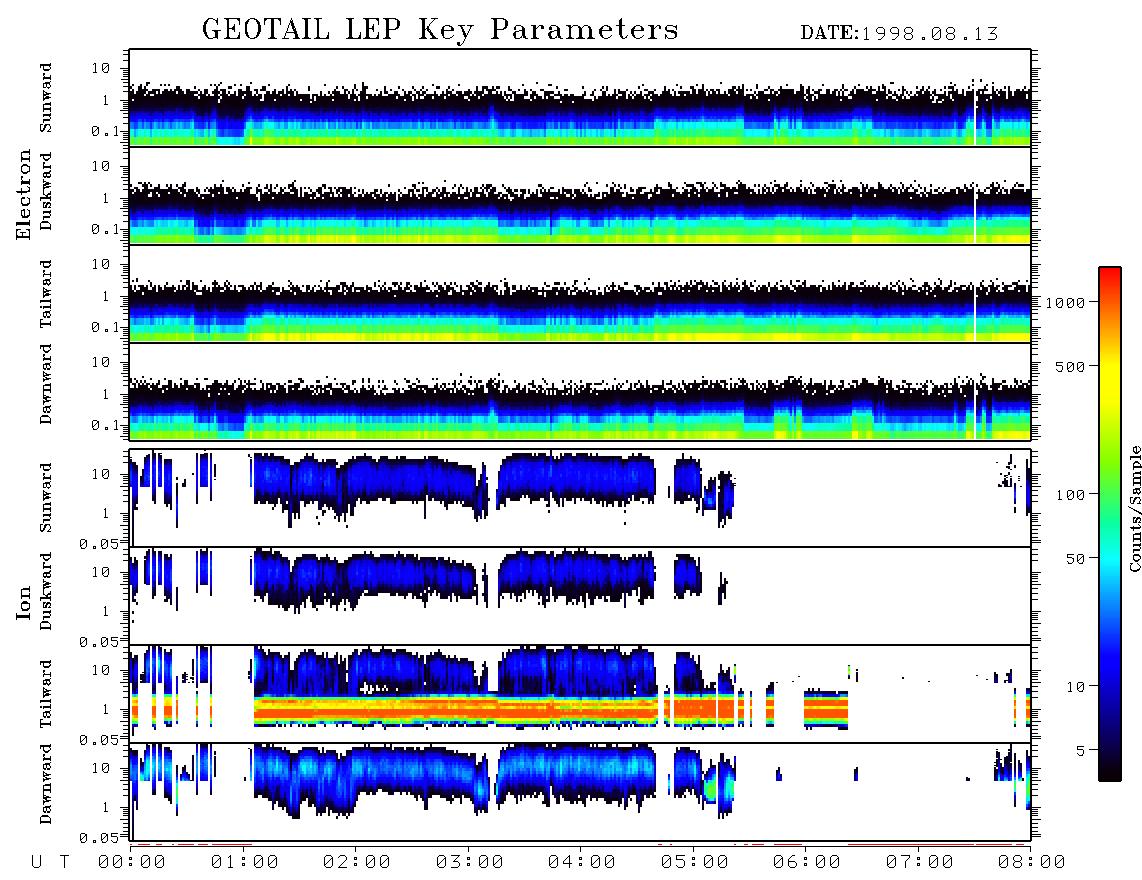Click the 0.1 tick of Electron Sunward

point(106,131)
